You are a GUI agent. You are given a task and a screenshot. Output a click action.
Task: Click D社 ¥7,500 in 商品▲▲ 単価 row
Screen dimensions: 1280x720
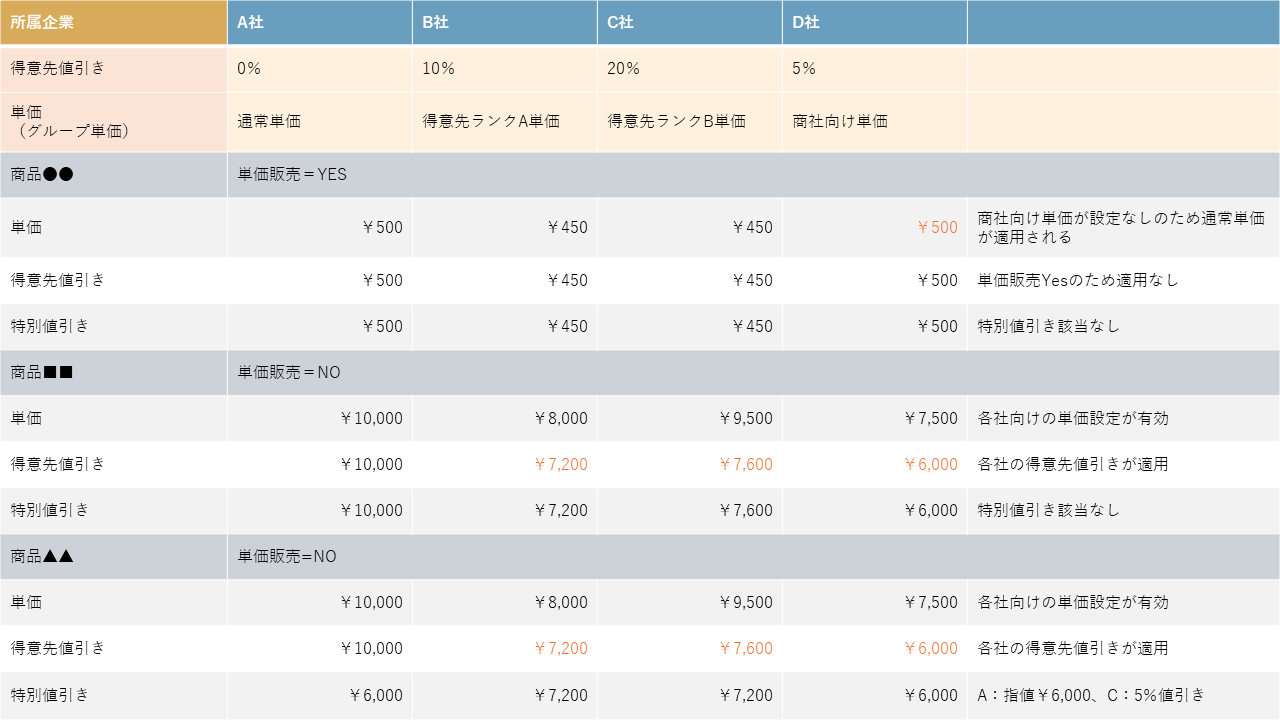click(931, 602)
